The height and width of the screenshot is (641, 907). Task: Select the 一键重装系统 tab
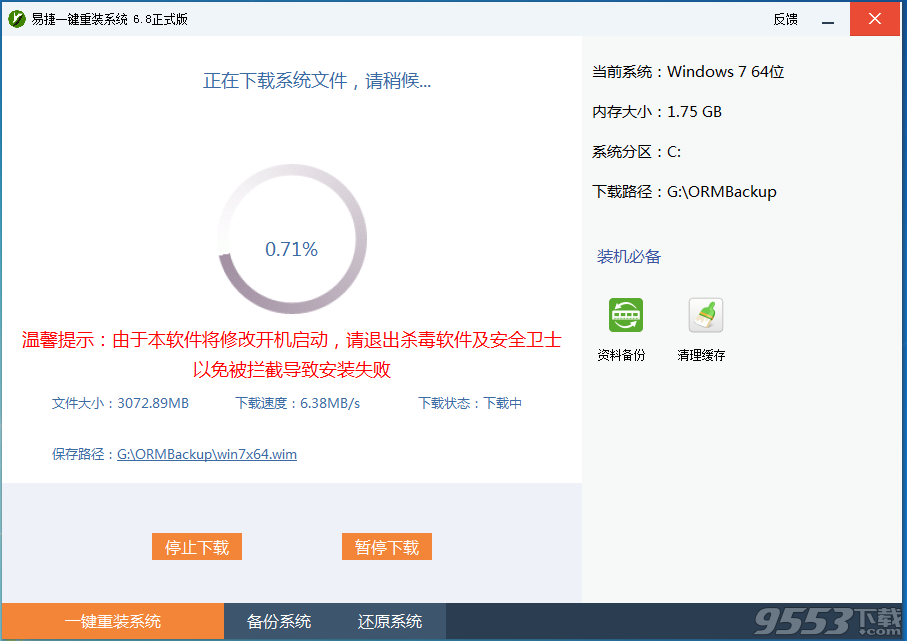[x=112, y=621]
